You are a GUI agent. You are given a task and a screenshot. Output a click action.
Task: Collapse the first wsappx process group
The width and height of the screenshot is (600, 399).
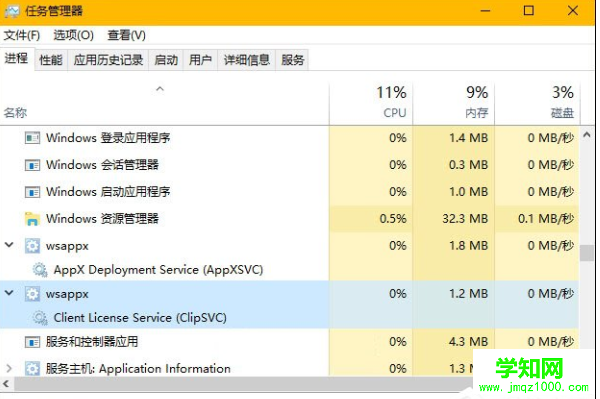9,245
